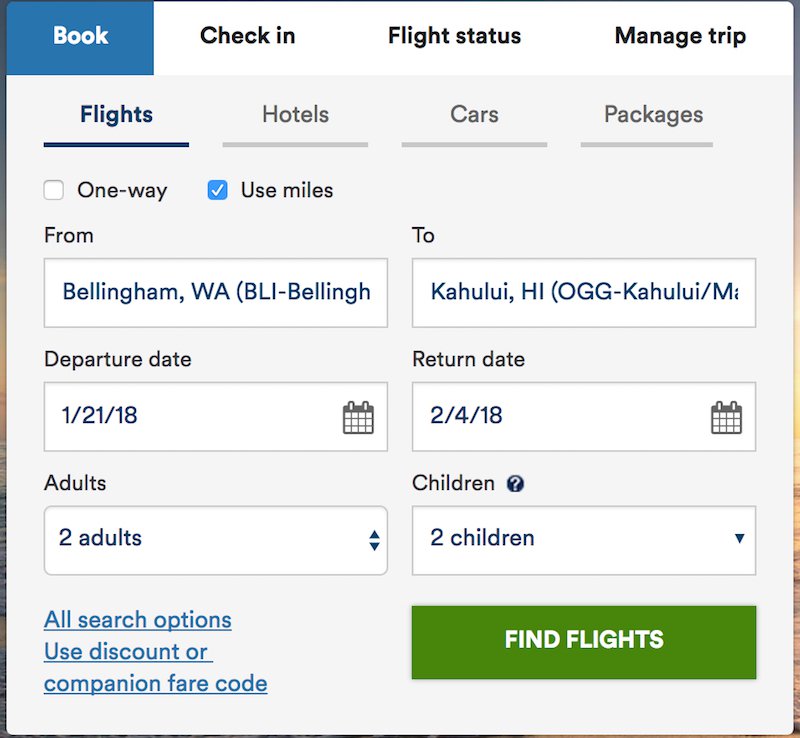Open the Manage trip tab
Screen dimensions: 800x738
click(680, 36)
